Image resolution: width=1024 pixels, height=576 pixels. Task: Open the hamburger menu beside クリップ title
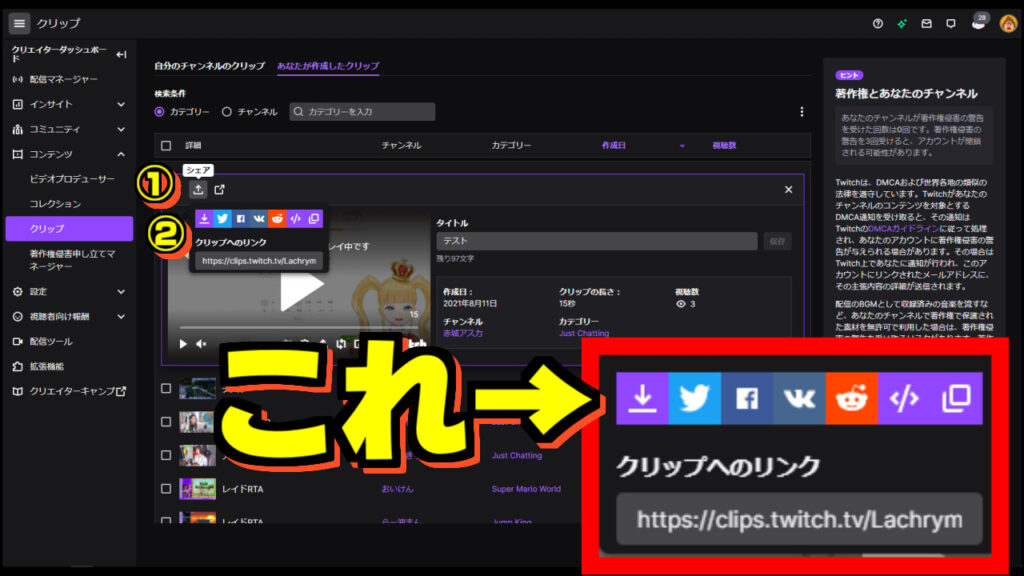(x=19, y=24)
